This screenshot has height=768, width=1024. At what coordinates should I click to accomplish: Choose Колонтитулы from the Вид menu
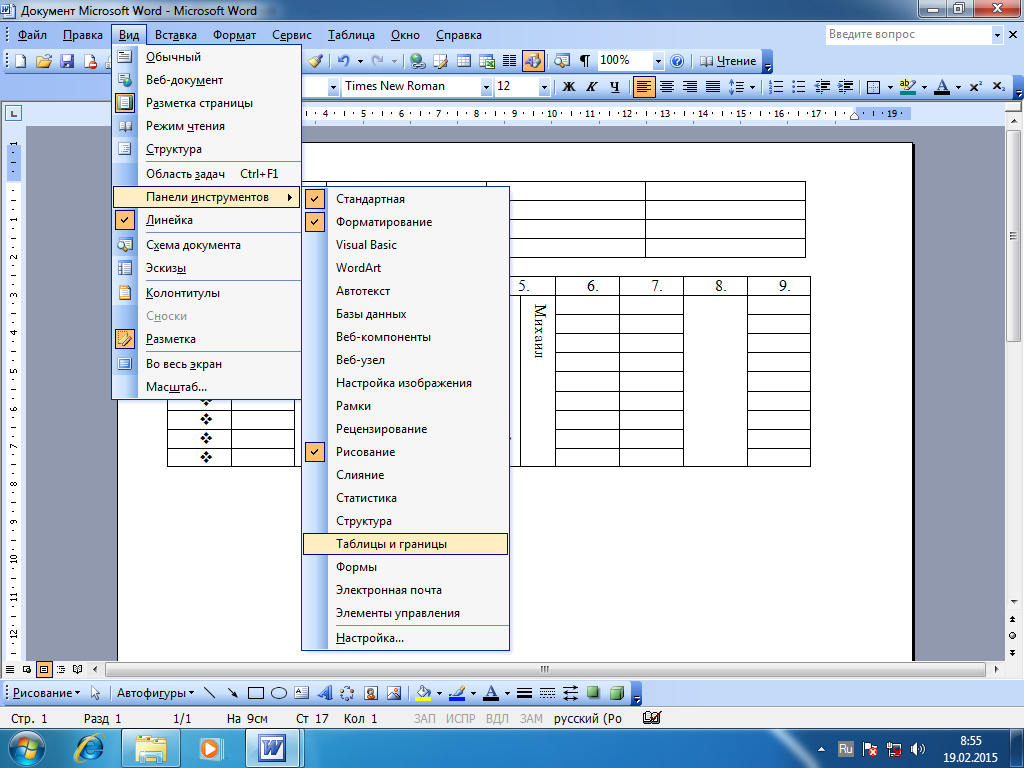pos(206,293)
